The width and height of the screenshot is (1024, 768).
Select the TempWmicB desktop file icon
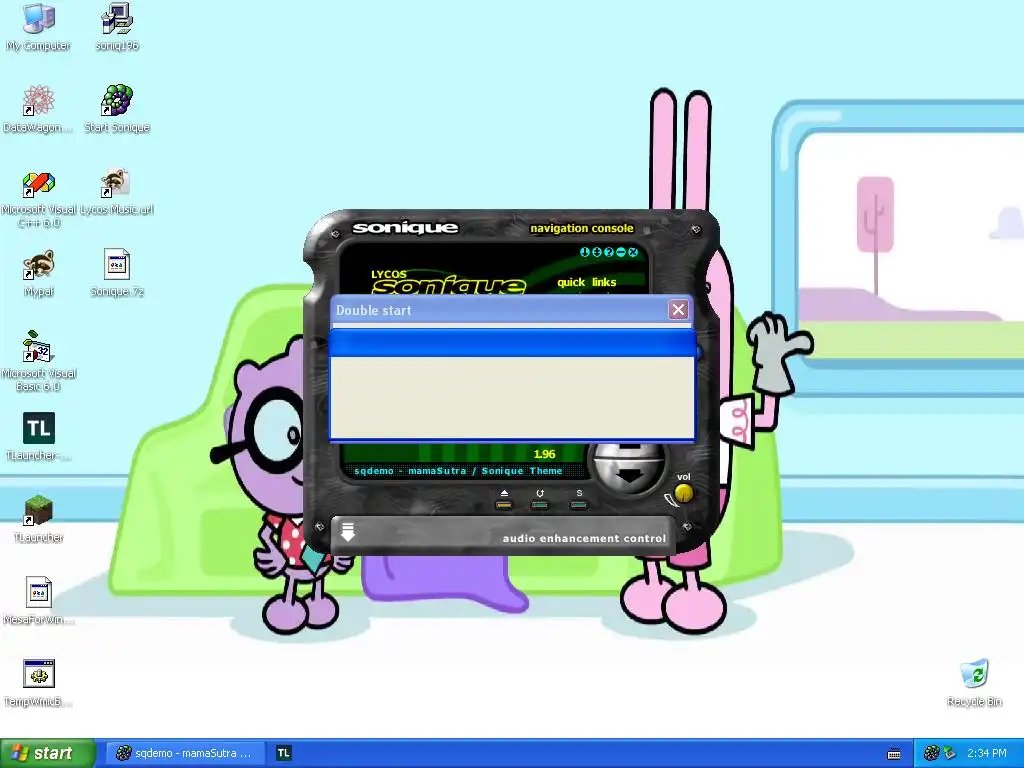coord(39,683)
